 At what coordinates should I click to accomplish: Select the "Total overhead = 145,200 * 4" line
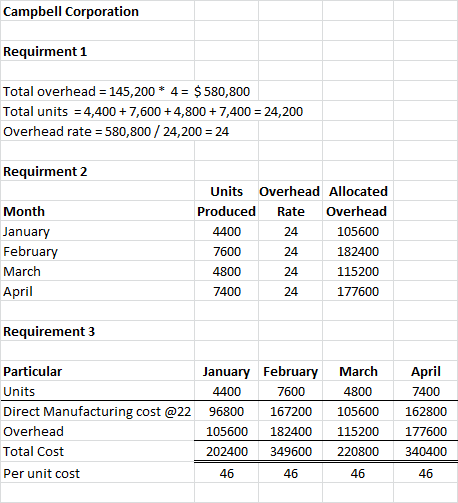126,92
